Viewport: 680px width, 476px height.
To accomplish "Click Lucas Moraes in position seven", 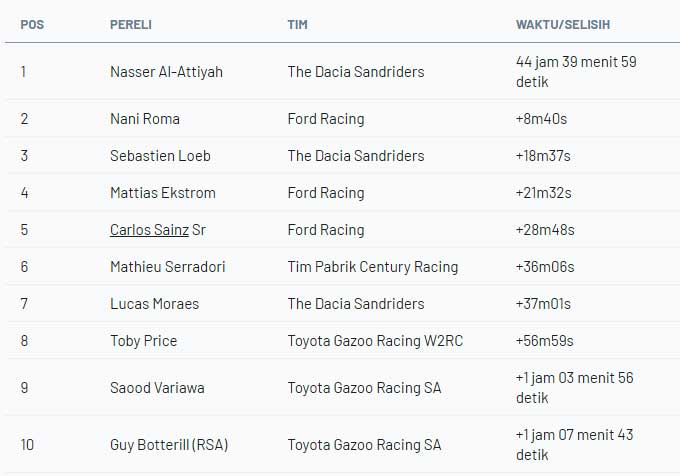I will [154, 304].
